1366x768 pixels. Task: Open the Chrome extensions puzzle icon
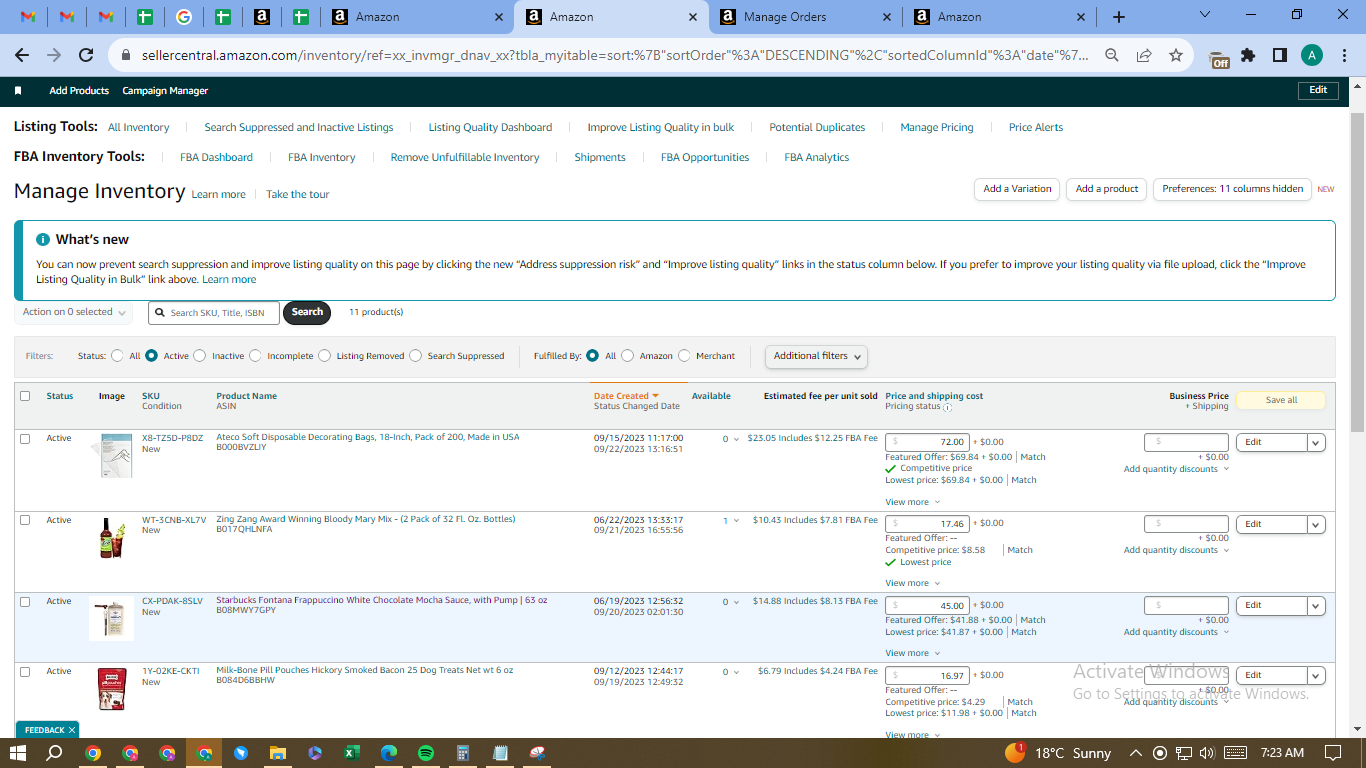[x=1247, y=56]
